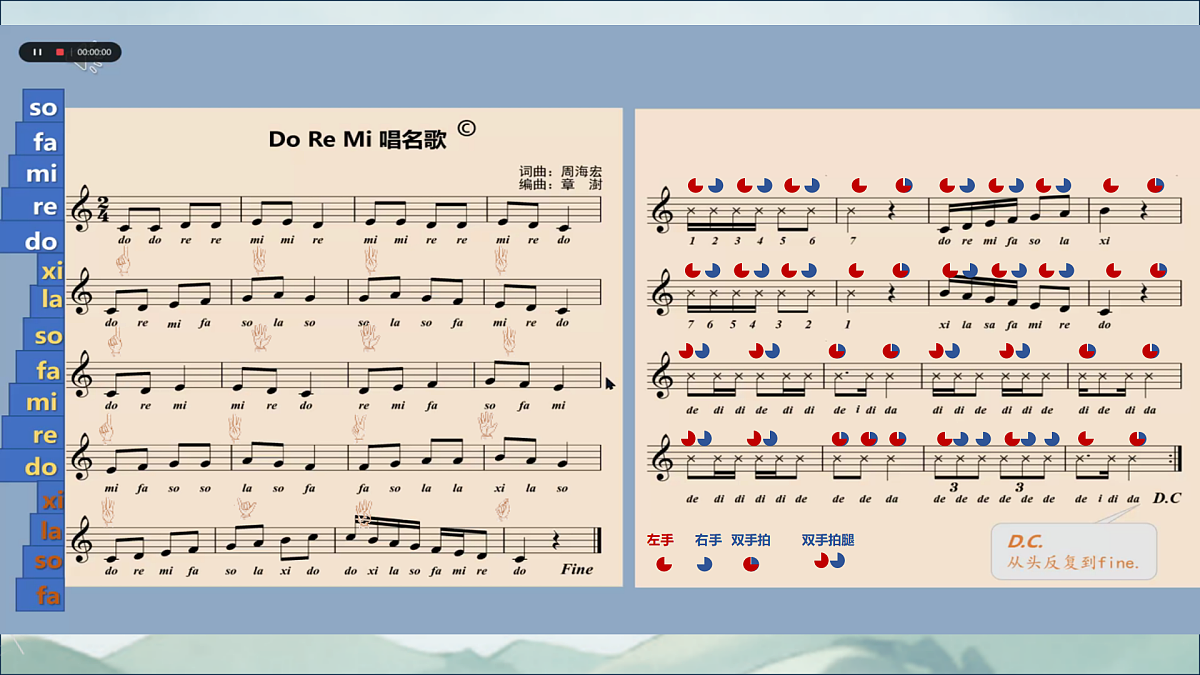Select the yellow re step
Screen dimensions: 1200x675
33,434
